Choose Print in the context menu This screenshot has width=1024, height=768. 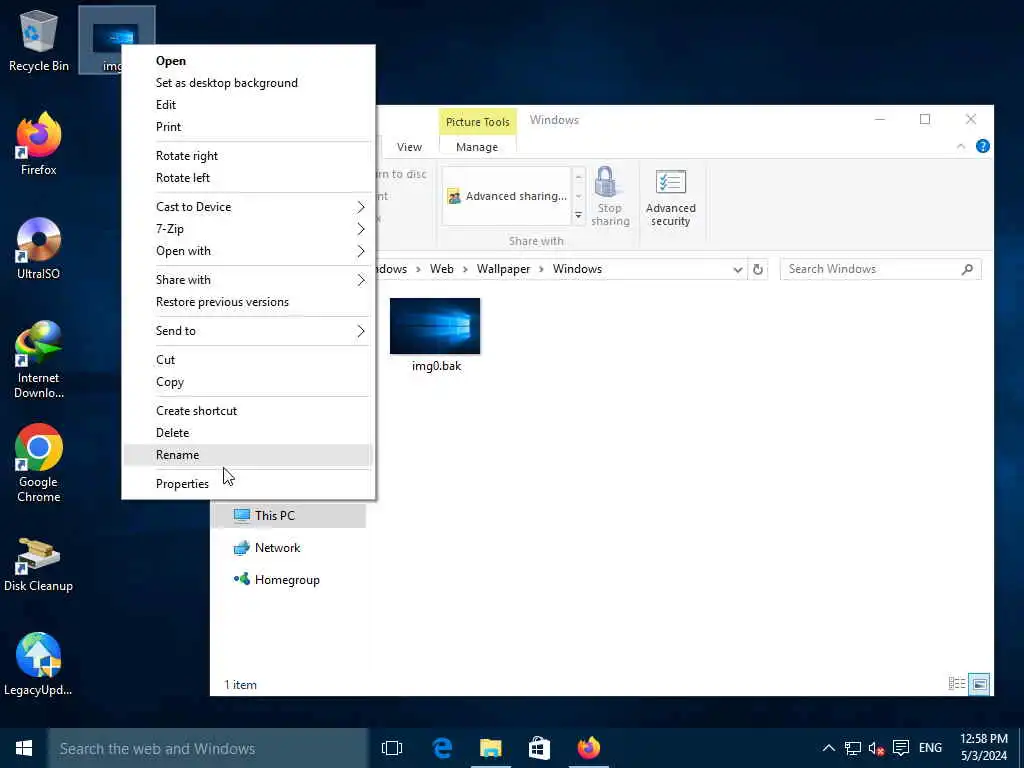[x=248, y=127]
